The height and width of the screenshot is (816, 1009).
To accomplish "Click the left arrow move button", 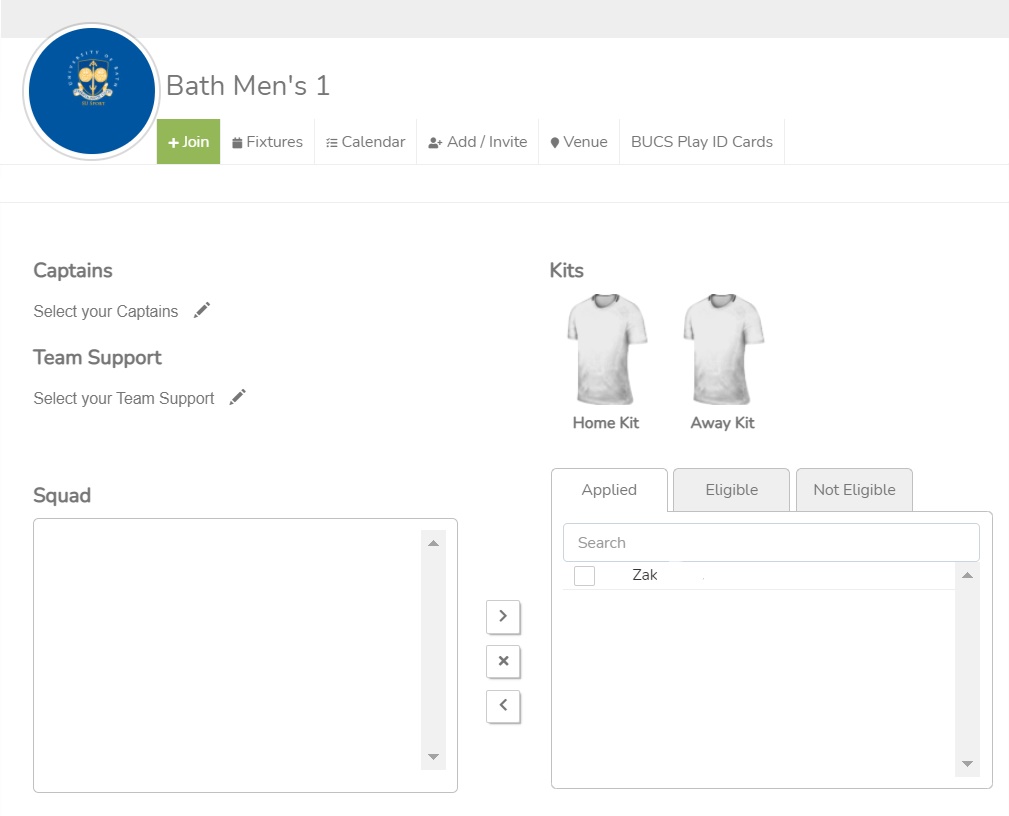I will (503, 706).
